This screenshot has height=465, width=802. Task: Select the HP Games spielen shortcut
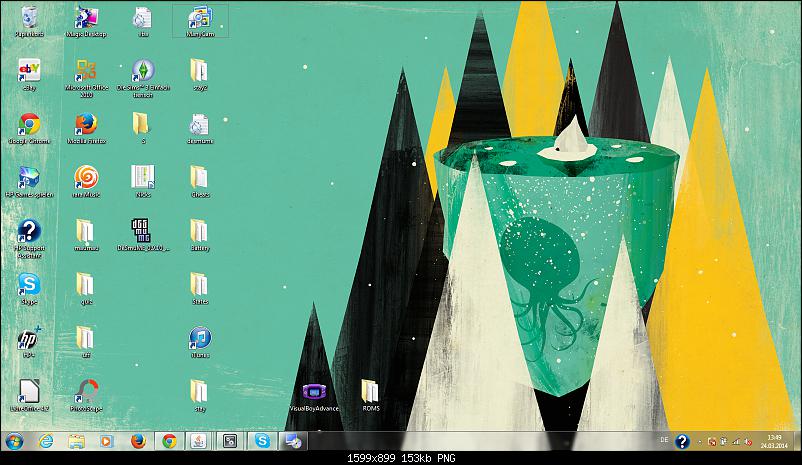[x=29, y=182]
